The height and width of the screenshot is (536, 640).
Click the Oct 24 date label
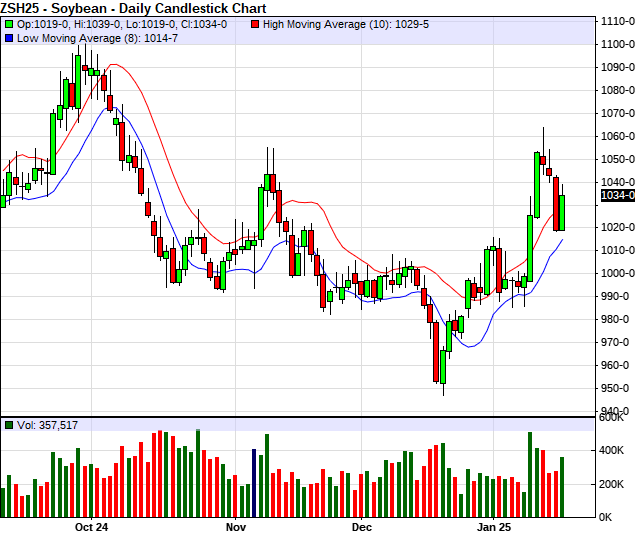pos(90,526)
